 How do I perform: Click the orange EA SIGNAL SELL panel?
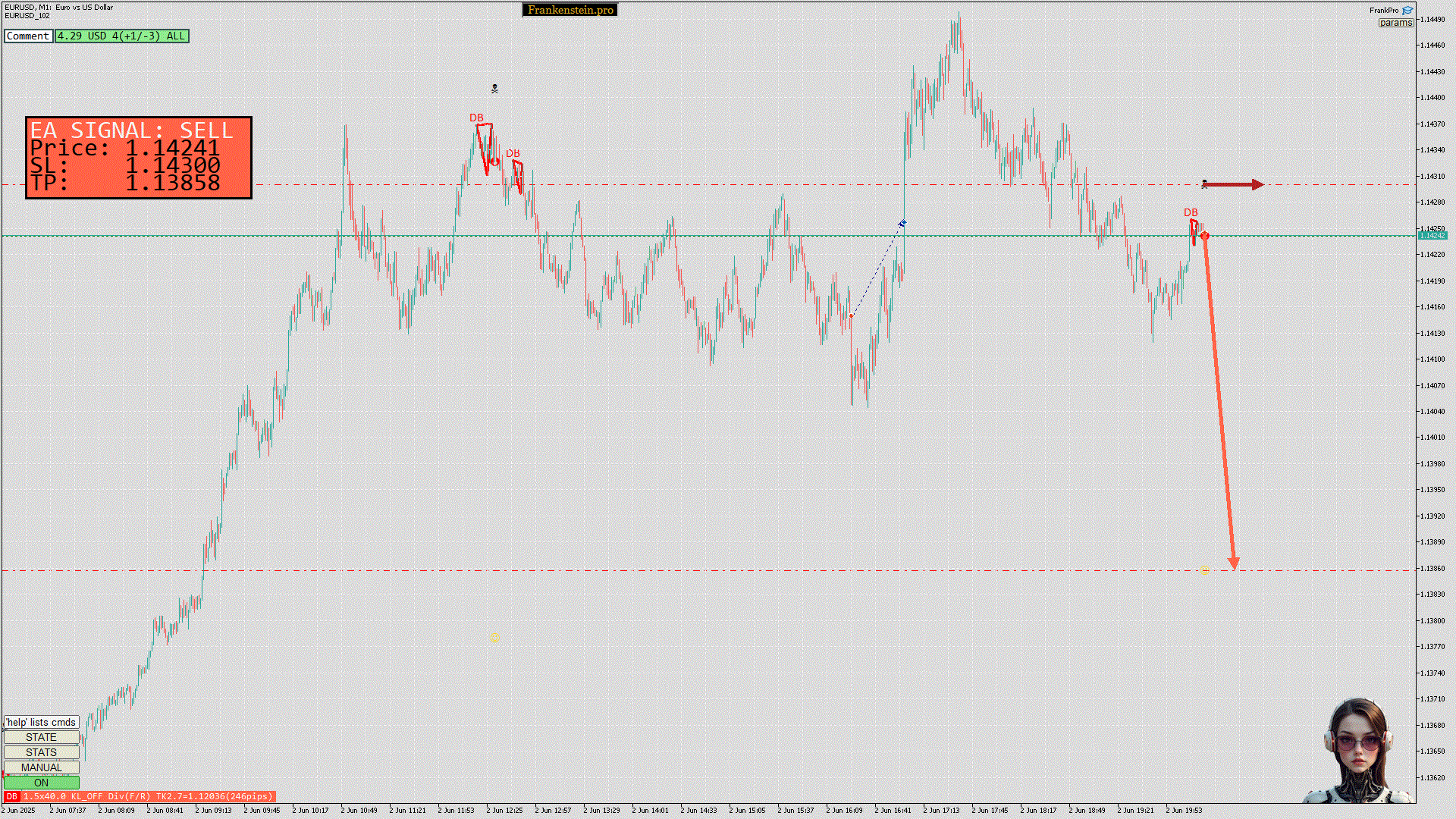[x=139, y=158]
